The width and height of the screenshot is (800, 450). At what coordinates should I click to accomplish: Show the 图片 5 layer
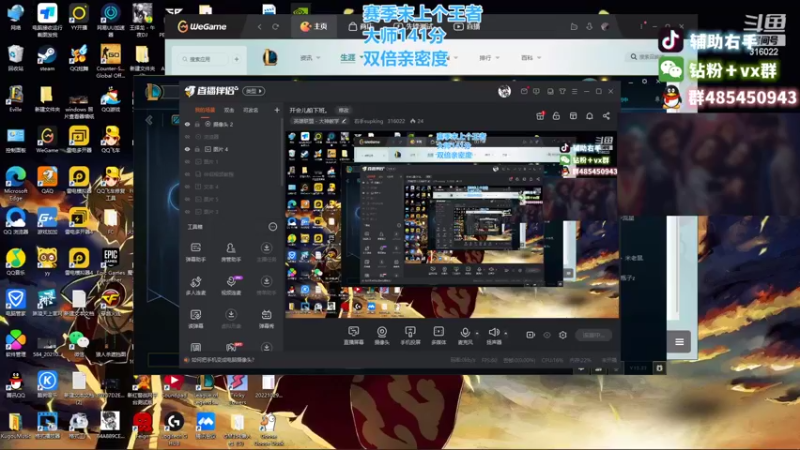coord(187,199)
